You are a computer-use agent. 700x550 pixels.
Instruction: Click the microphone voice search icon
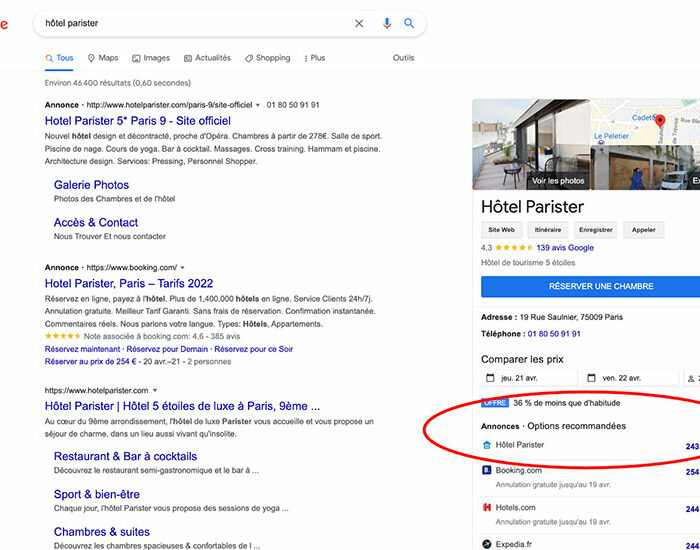[x=387, y=23]
